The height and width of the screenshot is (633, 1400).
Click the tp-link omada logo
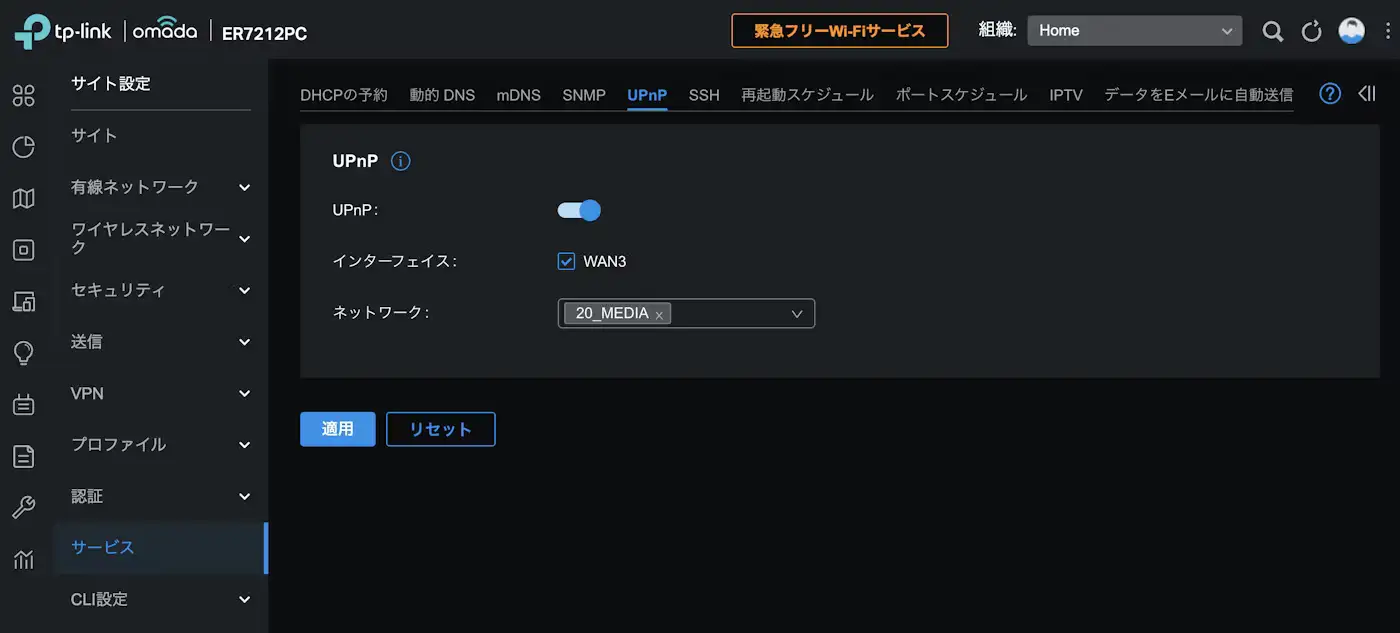[x=105, y=31]
